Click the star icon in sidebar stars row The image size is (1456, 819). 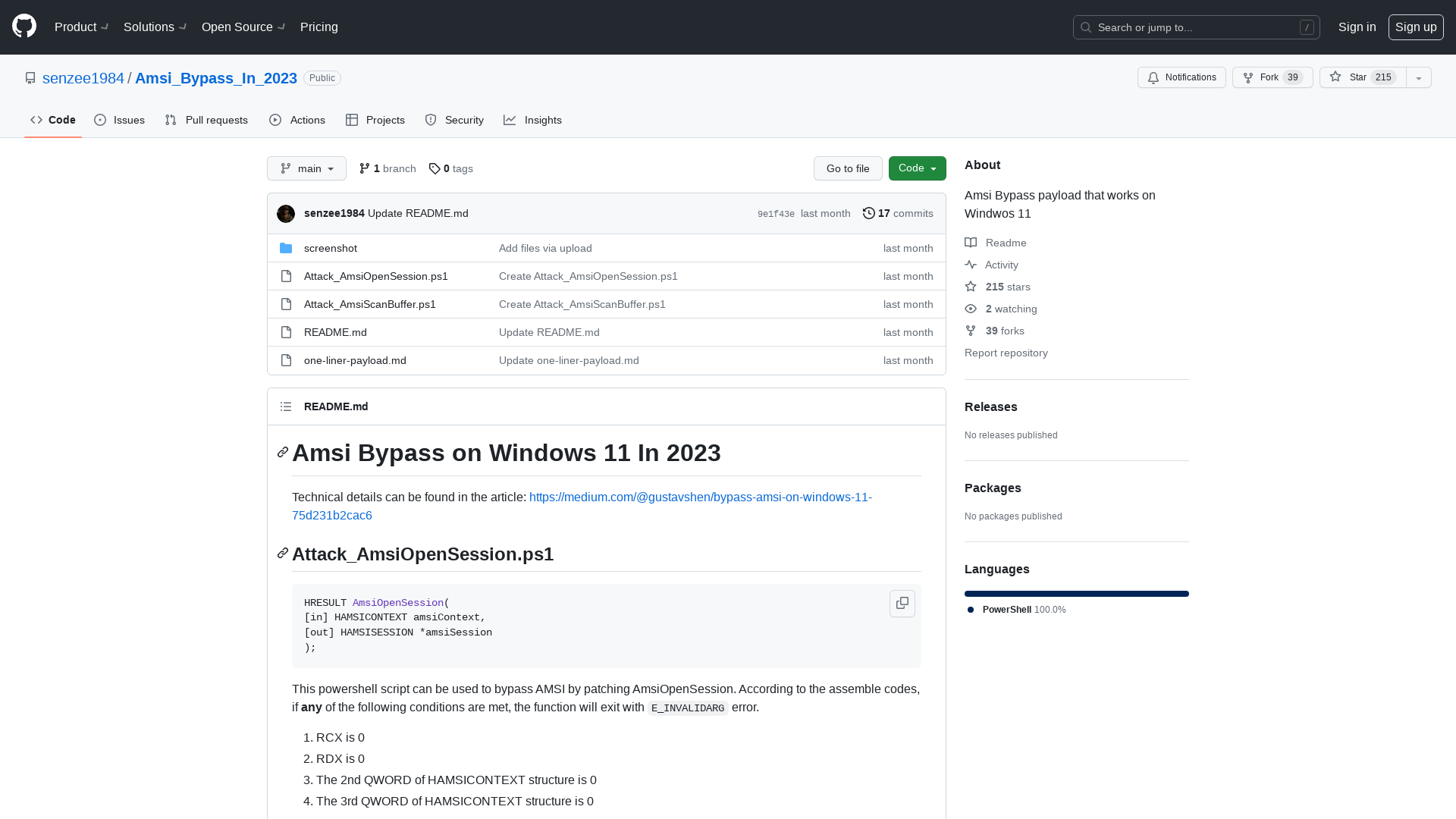coord(971,287)
